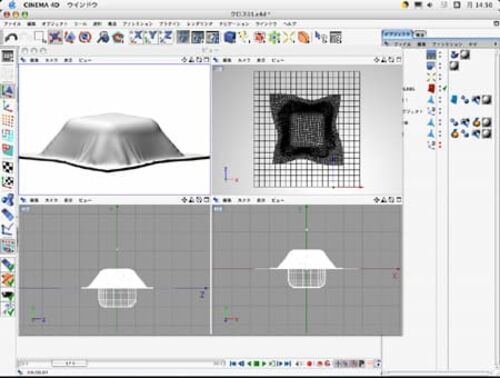The width and height of the screenshot is (500, 378).
Task: Open the ファイル menu in the main menu bar
Action: (12, 24)
